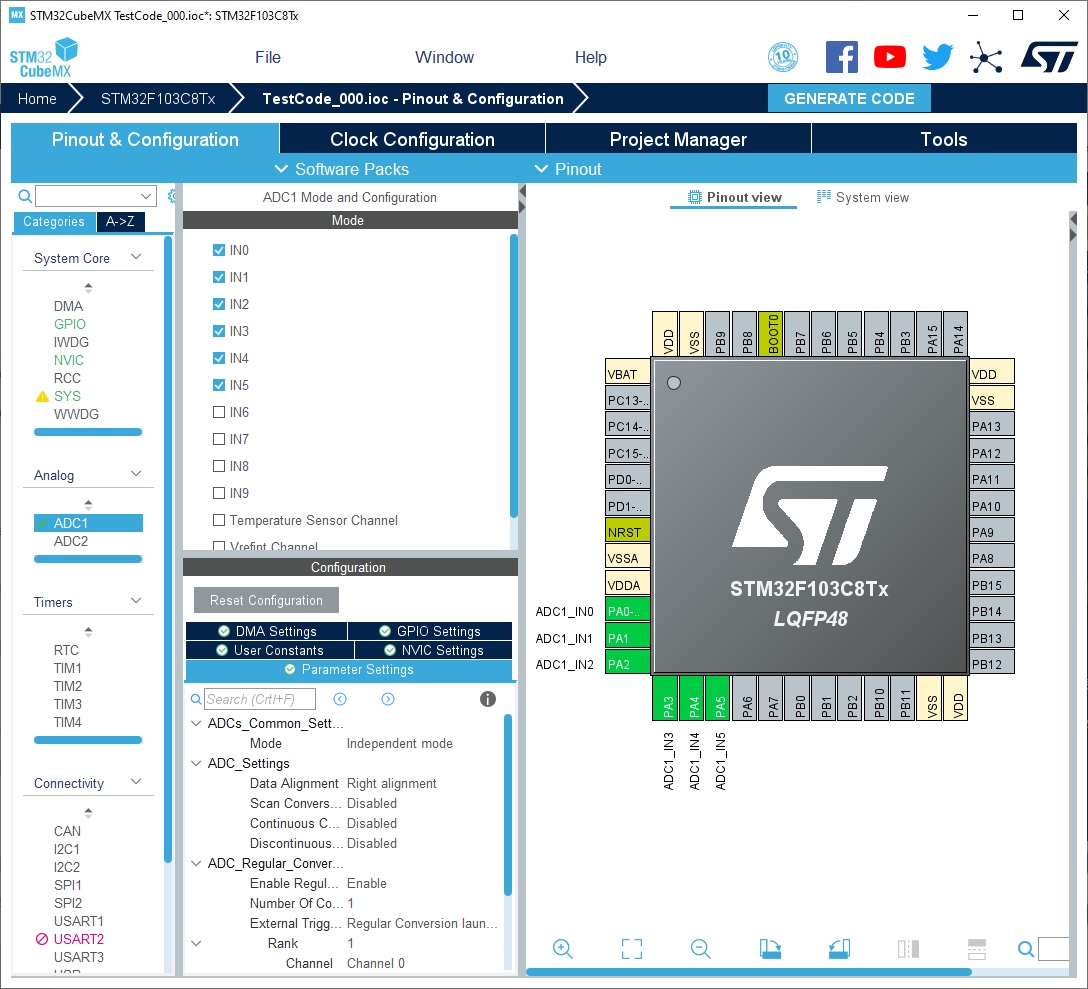Uncheck the IN1 channel checkbox
Viewport: 1088px width, 989px height.
click(219, 277)
